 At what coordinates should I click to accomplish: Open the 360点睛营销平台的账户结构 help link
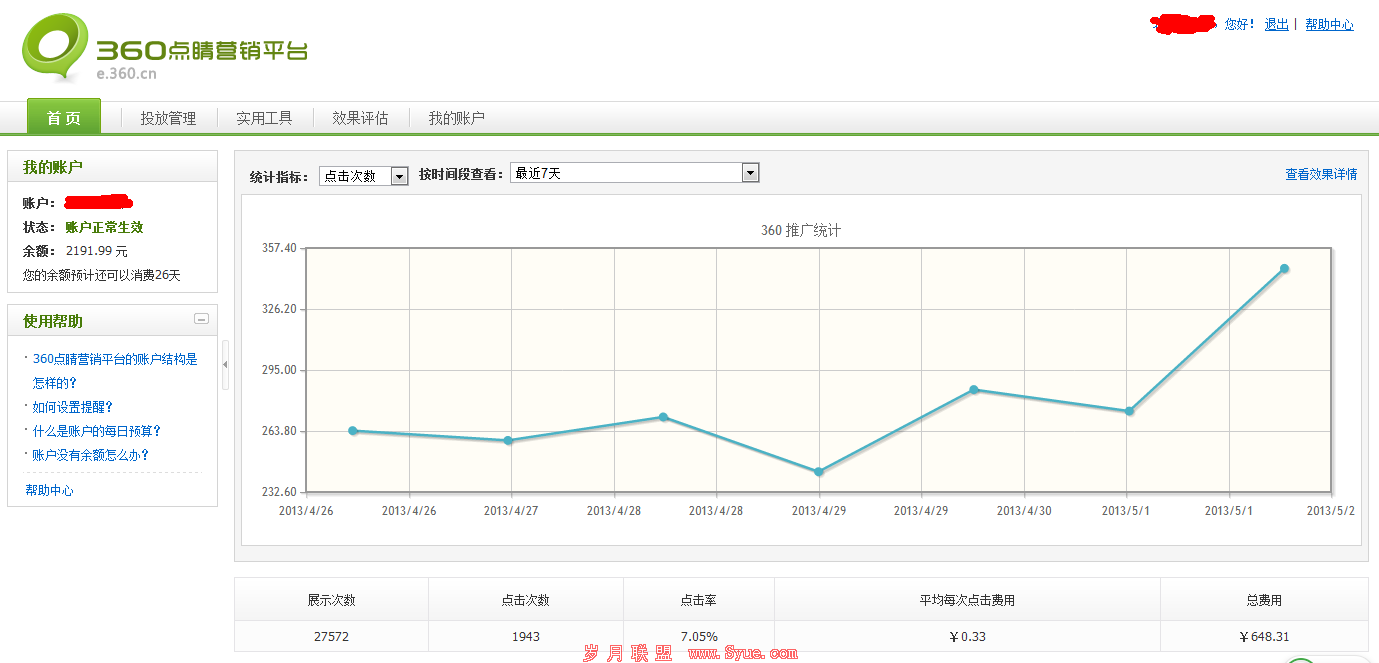pos(115,359)
